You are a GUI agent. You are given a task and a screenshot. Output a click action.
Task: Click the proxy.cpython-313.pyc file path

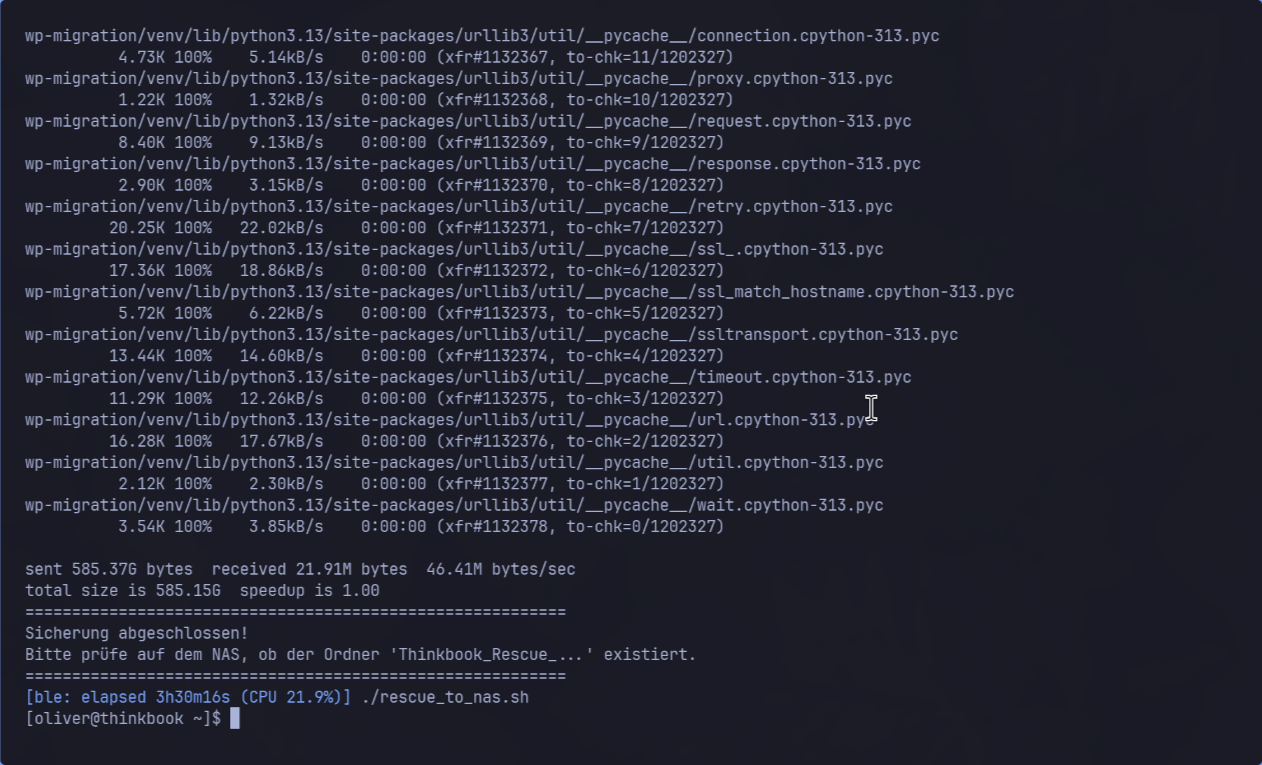click(x=459, y=78)
